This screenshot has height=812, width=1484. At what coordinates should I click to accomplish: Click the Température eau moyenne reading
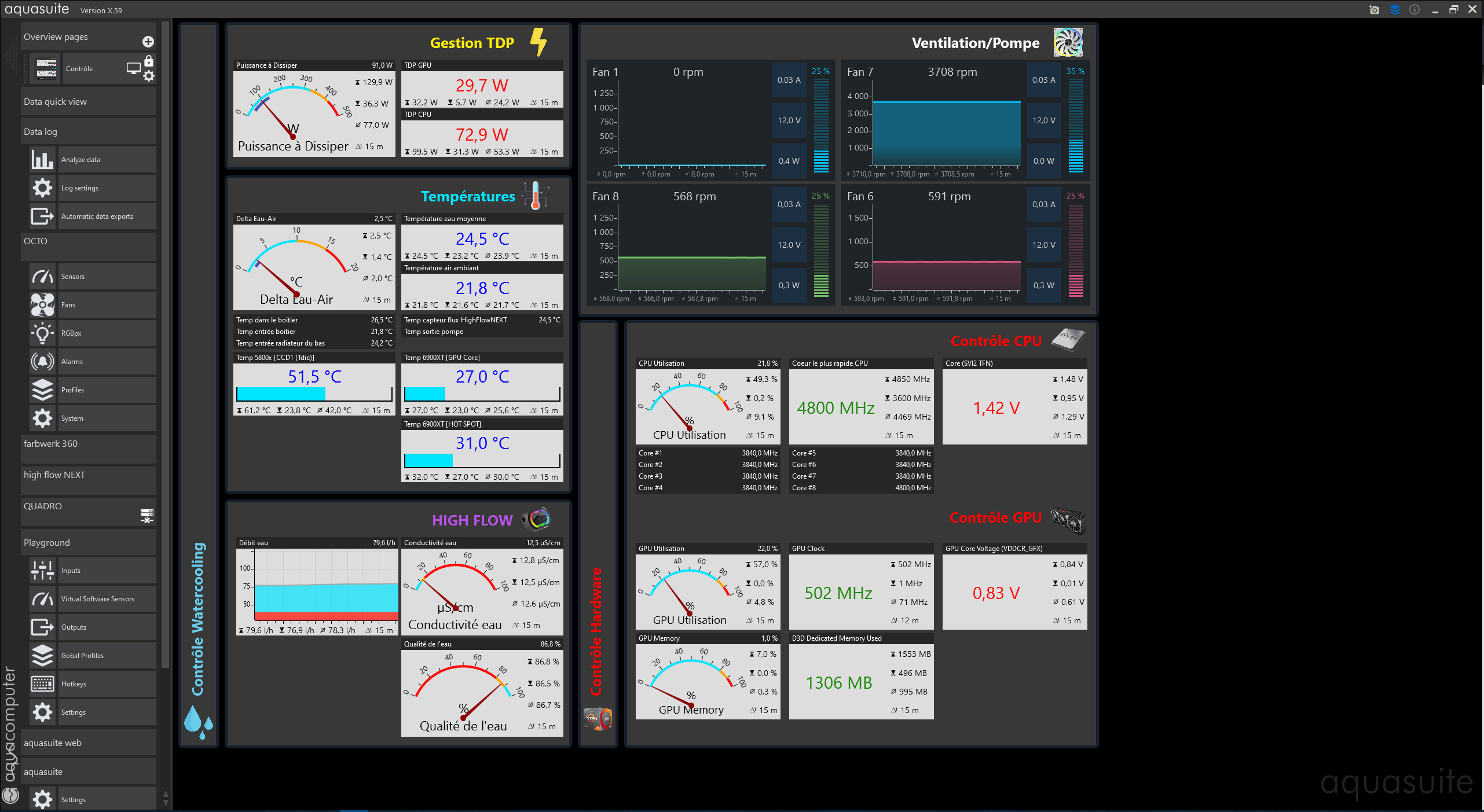pyautogui.click(x=482, y=238)
